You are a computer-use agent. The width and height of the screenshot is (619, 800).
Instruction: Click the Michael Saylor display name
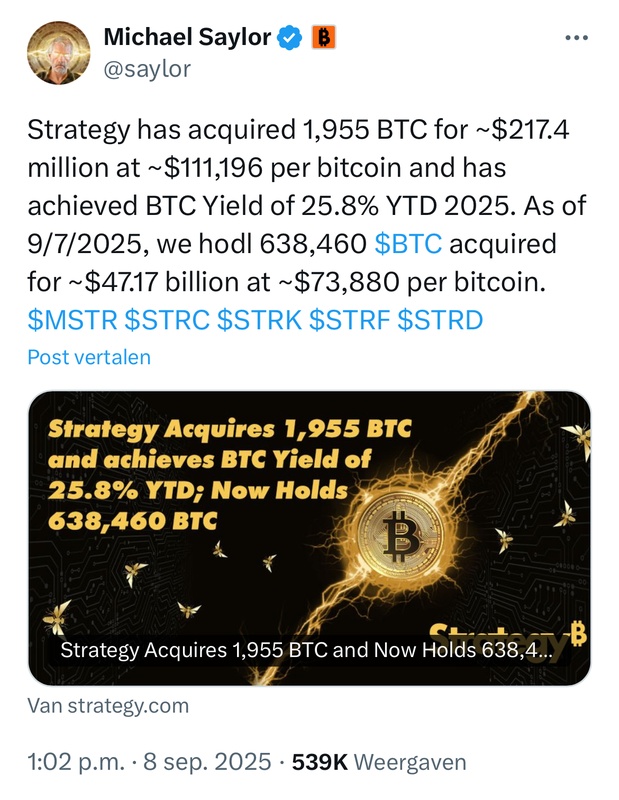coord(187,38)
